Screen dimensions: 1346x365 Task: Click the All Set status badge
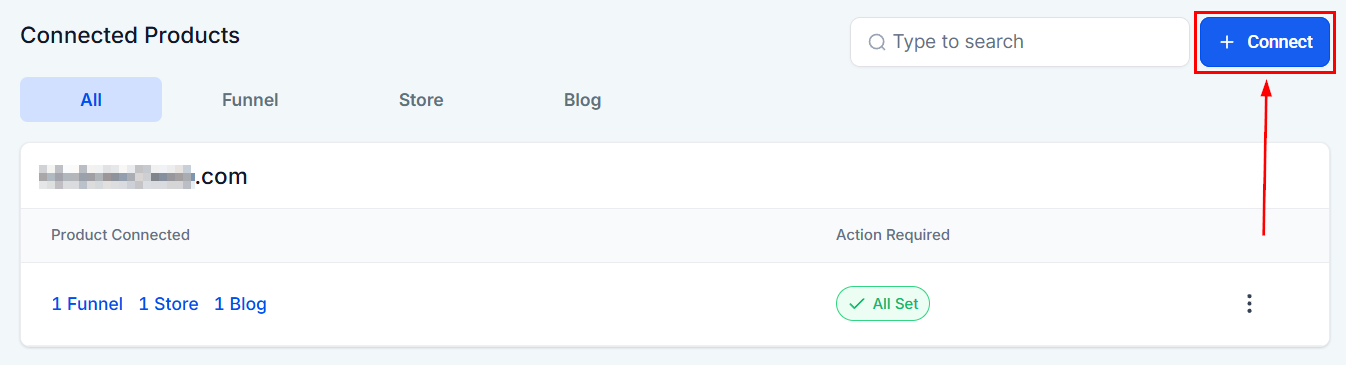pos(883,304)
